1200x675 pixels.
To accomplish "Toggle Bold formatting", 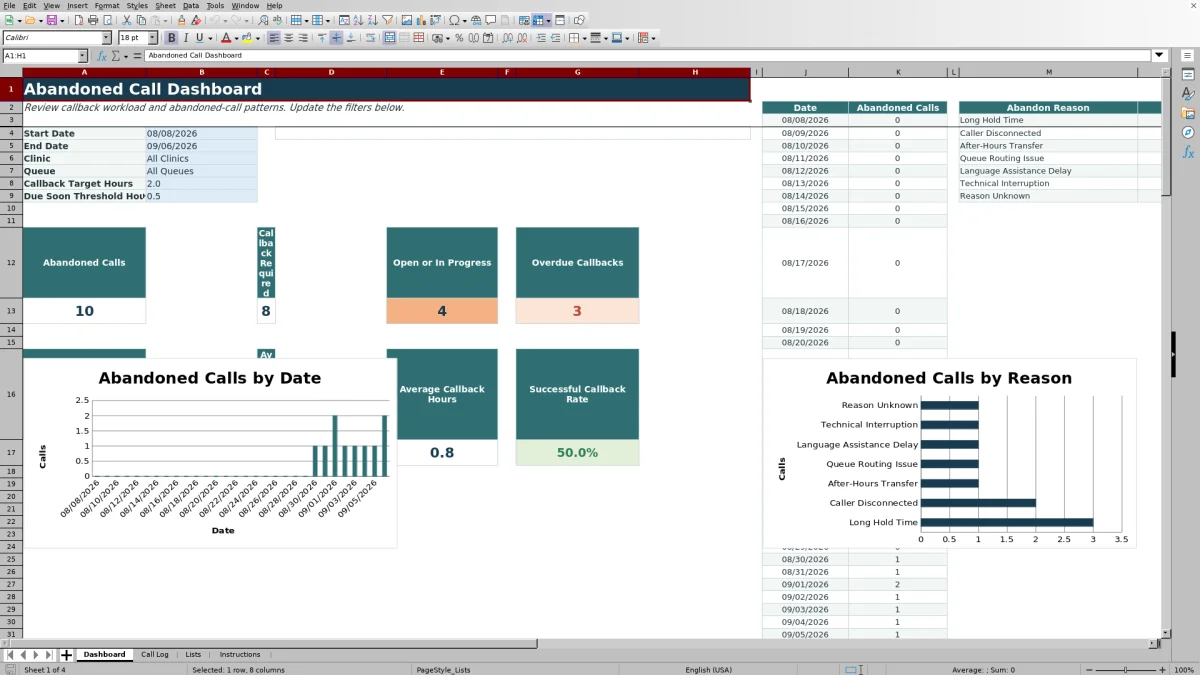I will pyautogui.click(x=172, y=38).
